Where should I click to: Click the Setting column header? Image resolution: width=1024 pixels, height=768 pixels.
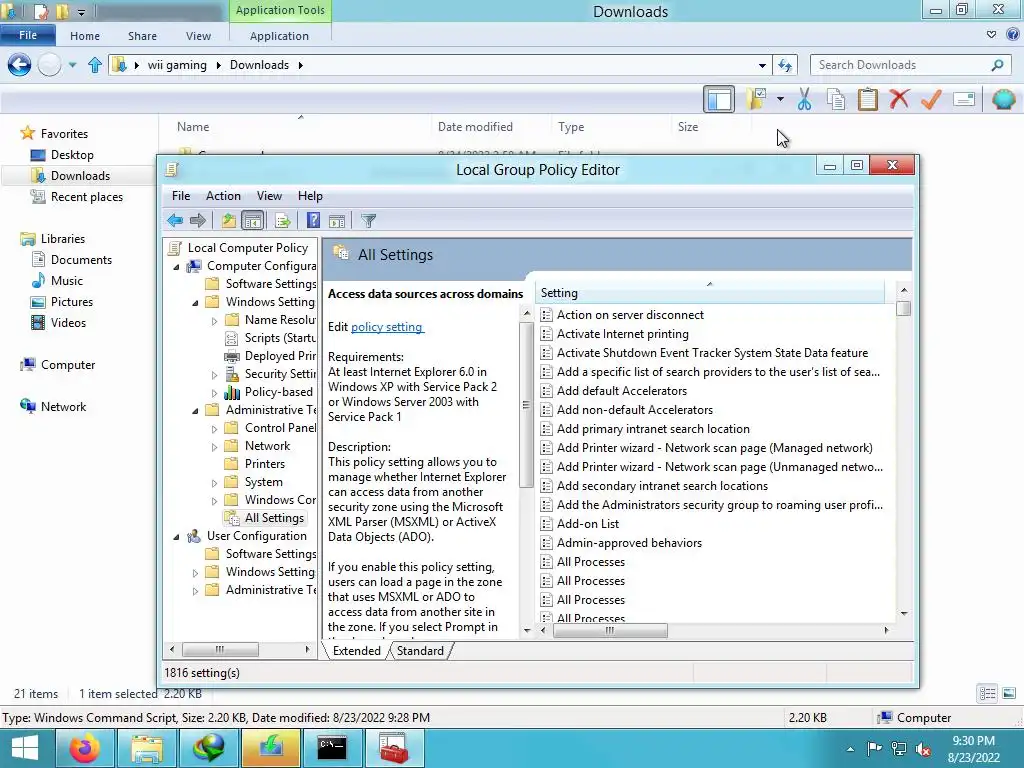[709, 293]
